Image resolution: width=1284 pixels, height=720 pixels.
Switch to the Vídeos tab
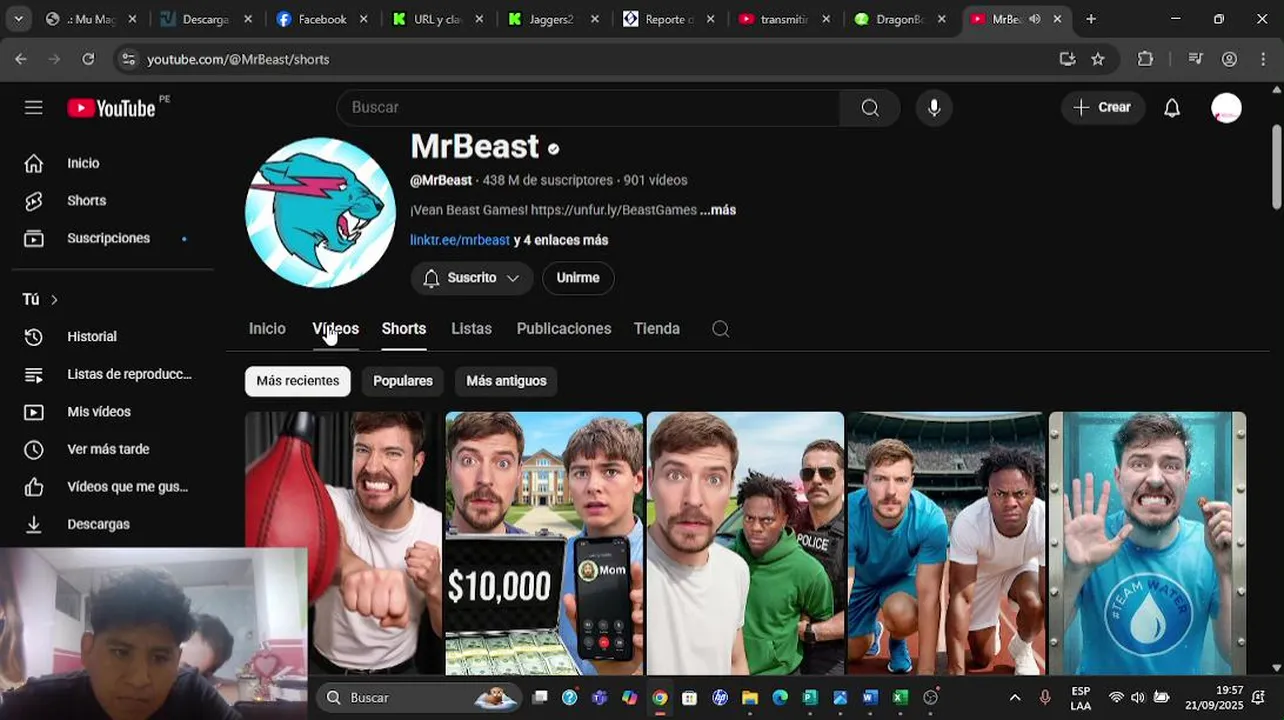click(335, 329)
